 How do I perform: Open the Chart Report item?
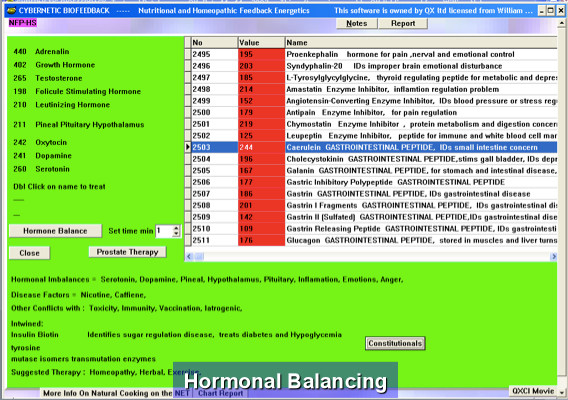(x=221, y=393)
